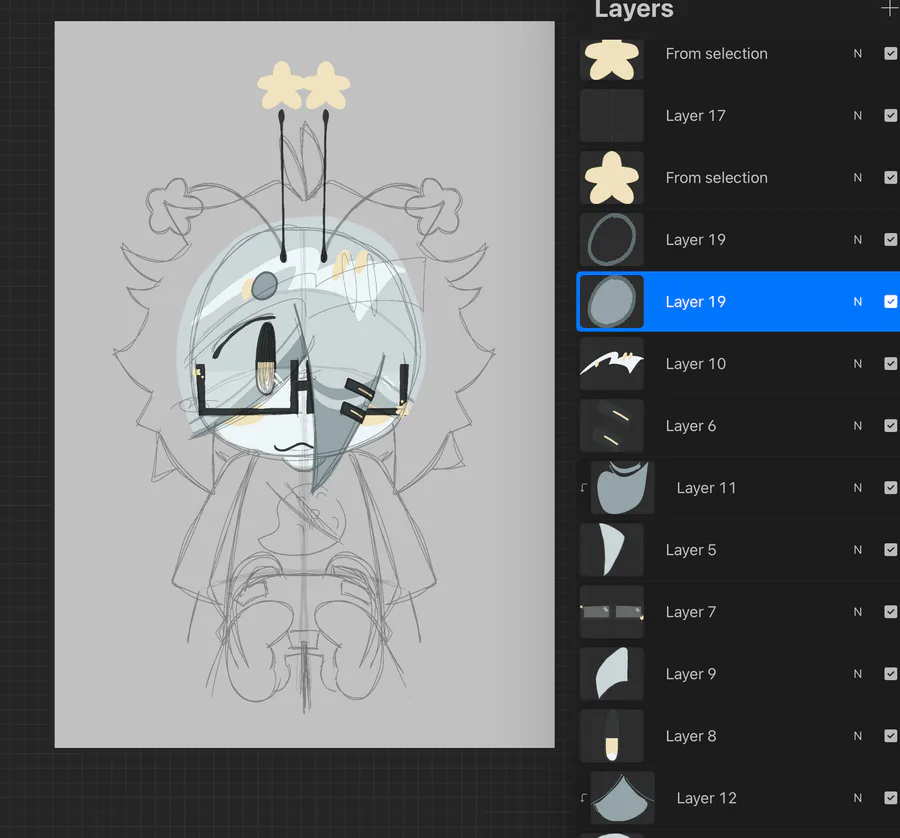Toggle Layer 6 visibility checkbox
Image resolution: width=900 pixels, height=838 pixels.
(x=891, y=425)
